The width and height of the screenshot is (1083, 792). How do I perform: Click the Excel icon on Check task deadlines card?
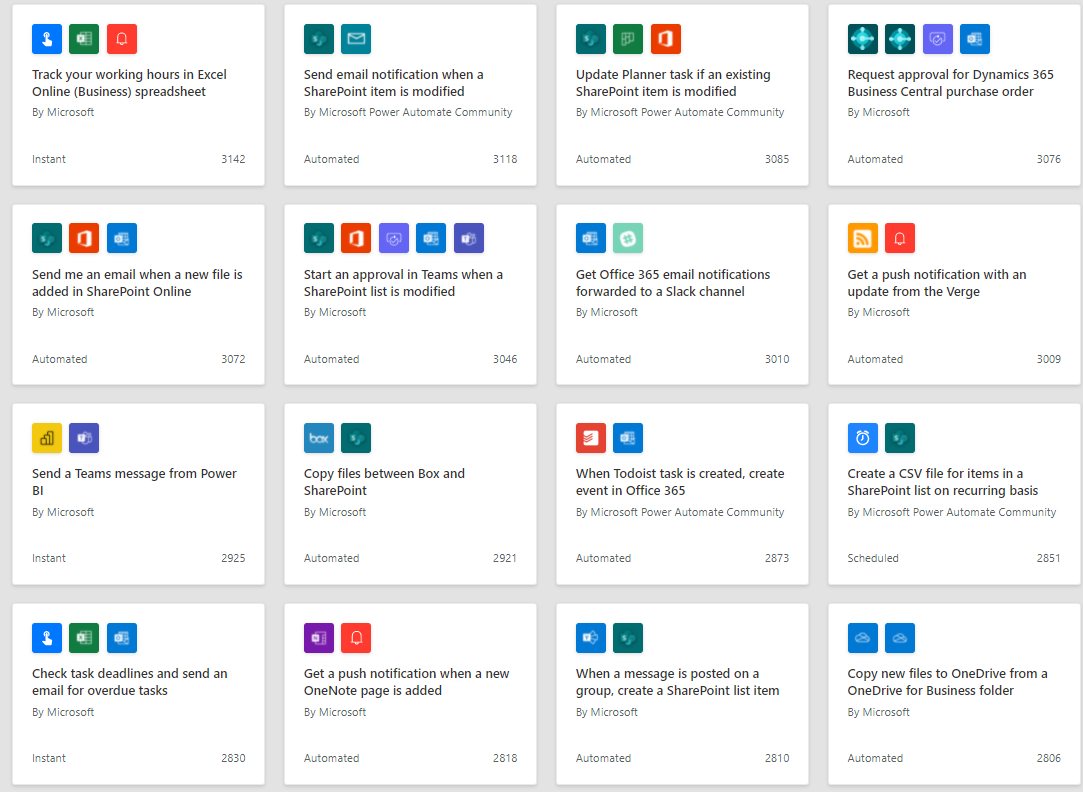click(84, 638)
